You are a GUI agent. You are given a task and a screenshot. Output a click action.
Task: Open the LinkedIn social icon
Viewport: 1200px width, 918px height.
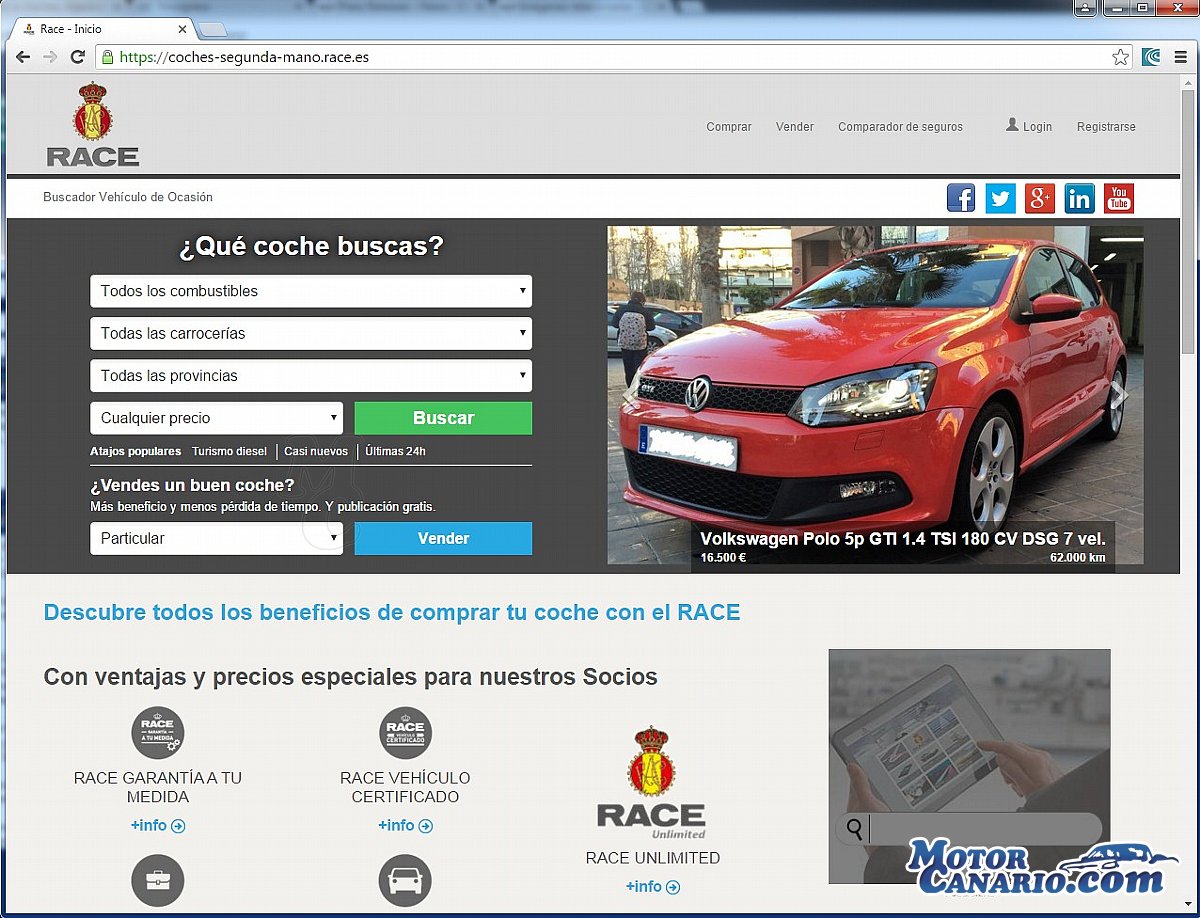point(1079,198)
